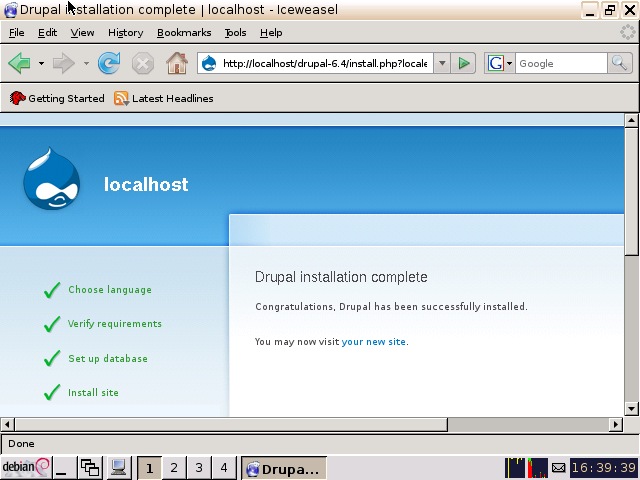The image size is (640, 480).
Task: Click the 'Verify requirements' step text
Action: (x=115, y=324)
